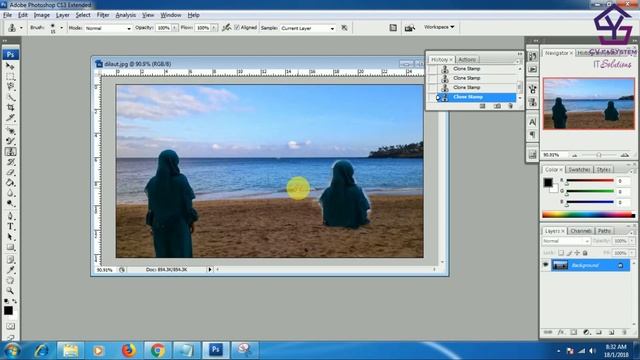The image size is (640, 360).
Task: Switch to the Styles tab
Action: click(x=603, y=169)
